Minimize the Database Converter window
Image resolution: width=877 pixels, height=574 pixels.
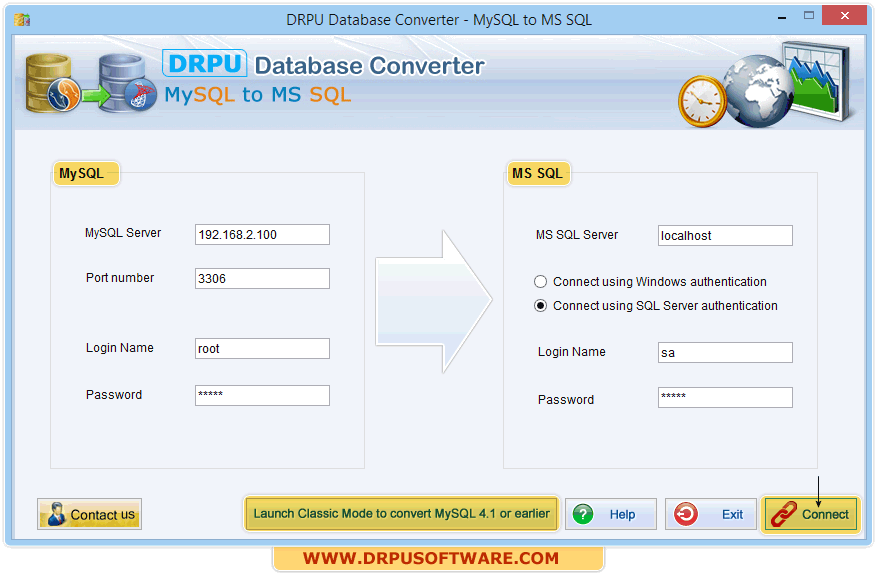[782, 18]
